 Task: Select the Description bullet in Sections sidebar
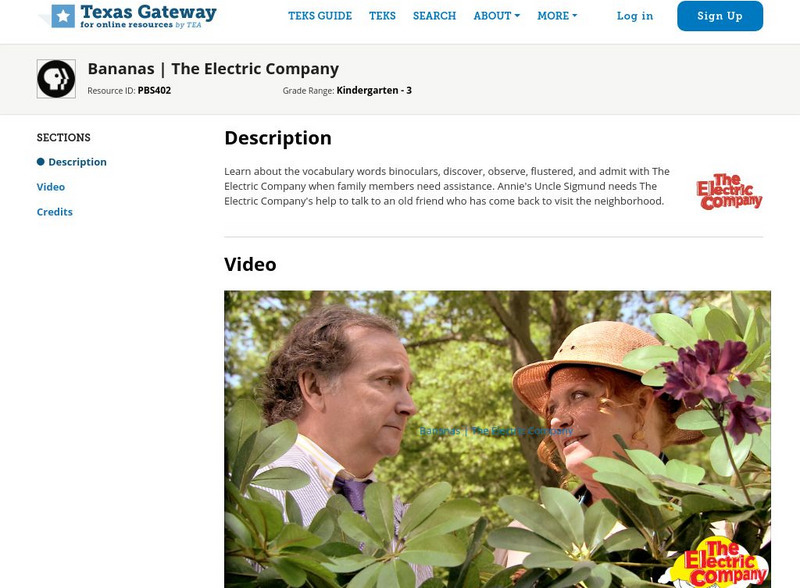(41, 162)
